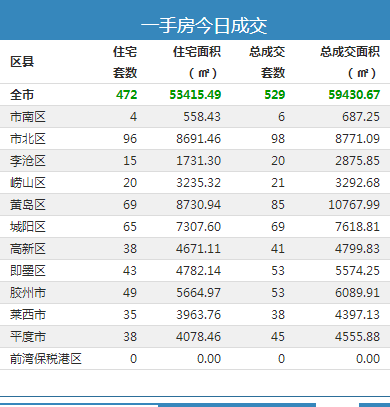Click the value 4397.13

coord(358,315)
